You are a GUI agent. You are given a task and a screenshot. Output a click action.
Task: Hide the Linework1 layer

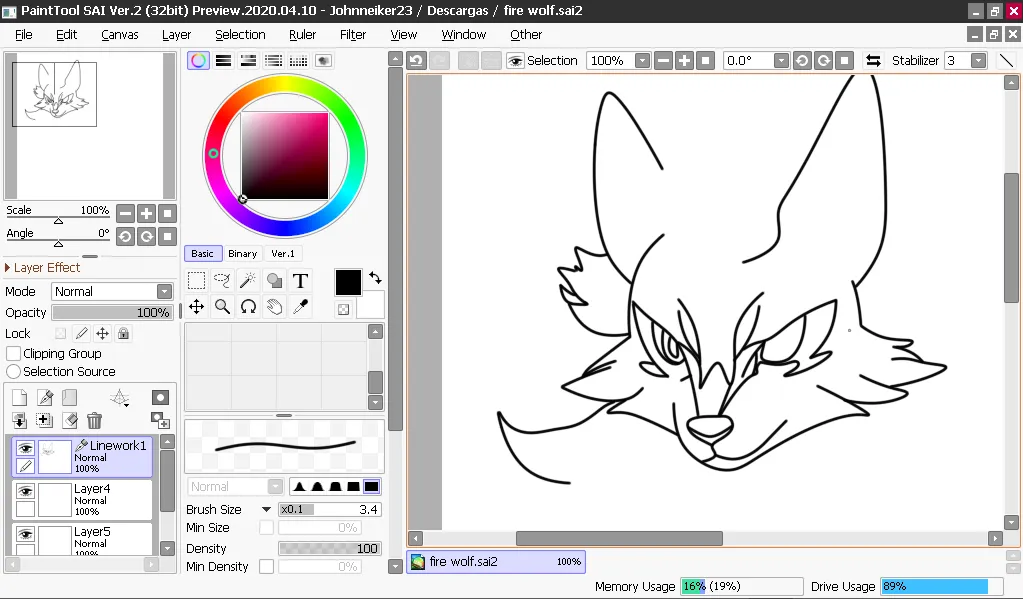click(x=25, y=448)
